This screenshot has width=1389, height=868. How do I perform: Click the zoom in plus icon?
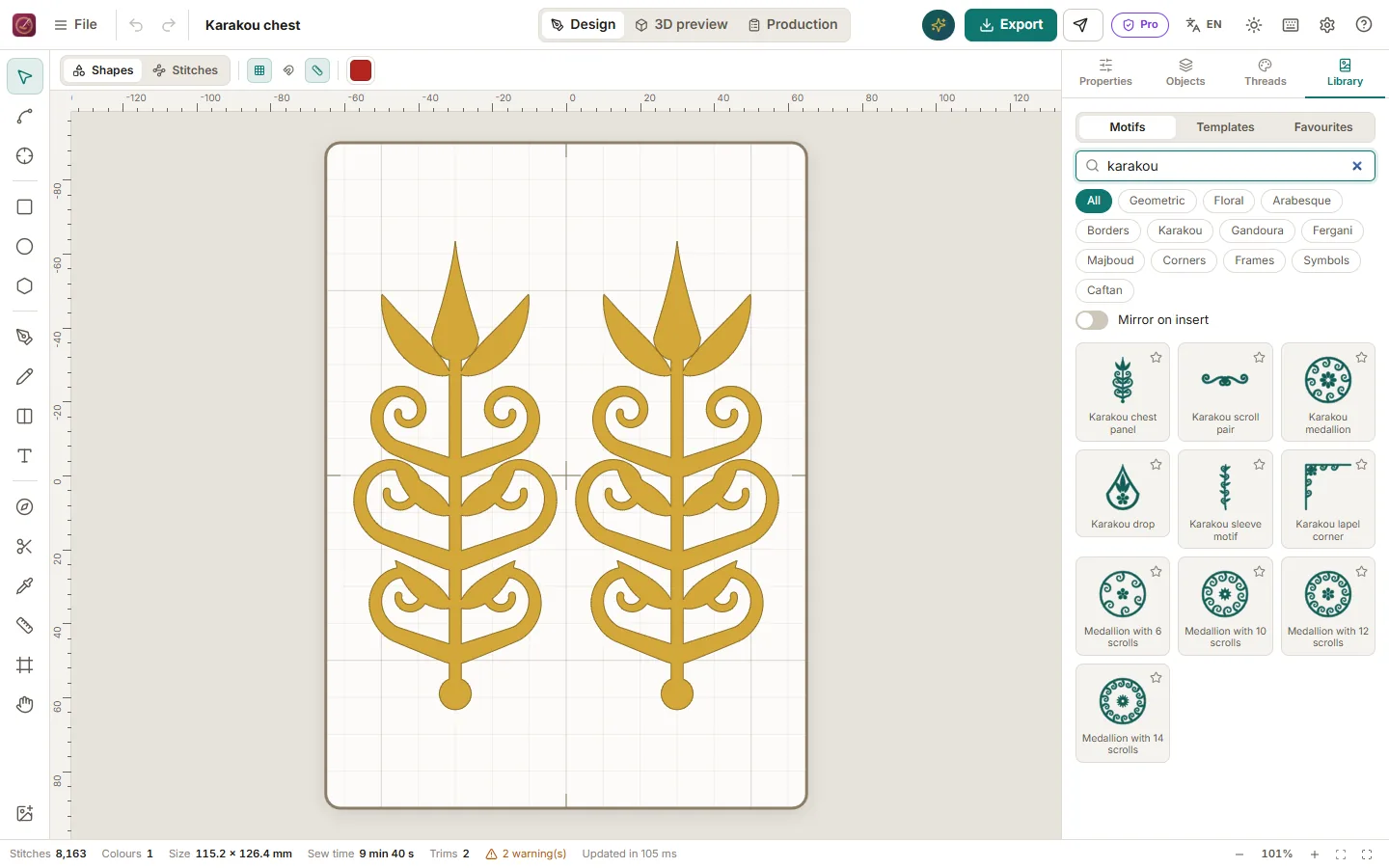(x=1314, y=854)
